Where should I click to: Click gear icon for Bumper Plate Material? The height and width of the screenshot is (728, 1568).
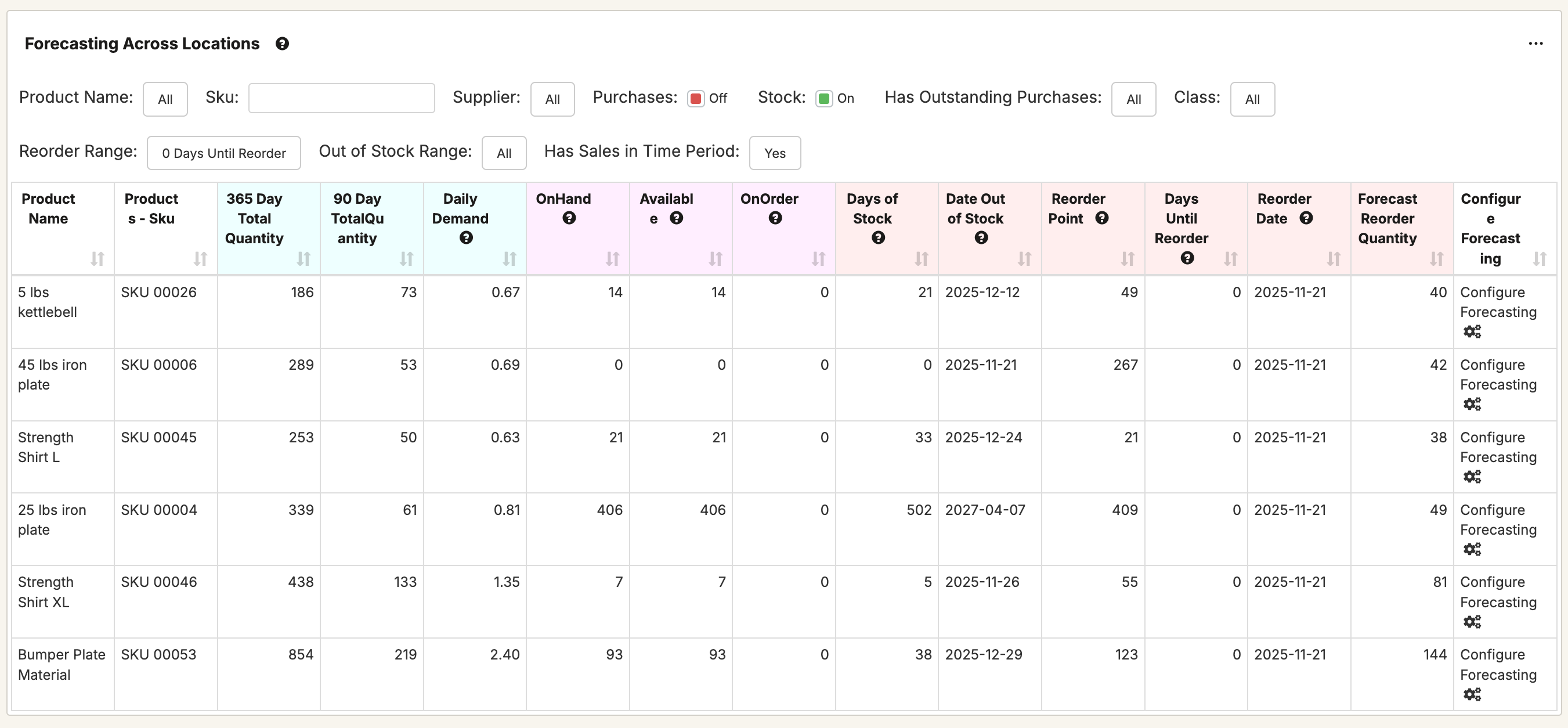pos(1472,694)
